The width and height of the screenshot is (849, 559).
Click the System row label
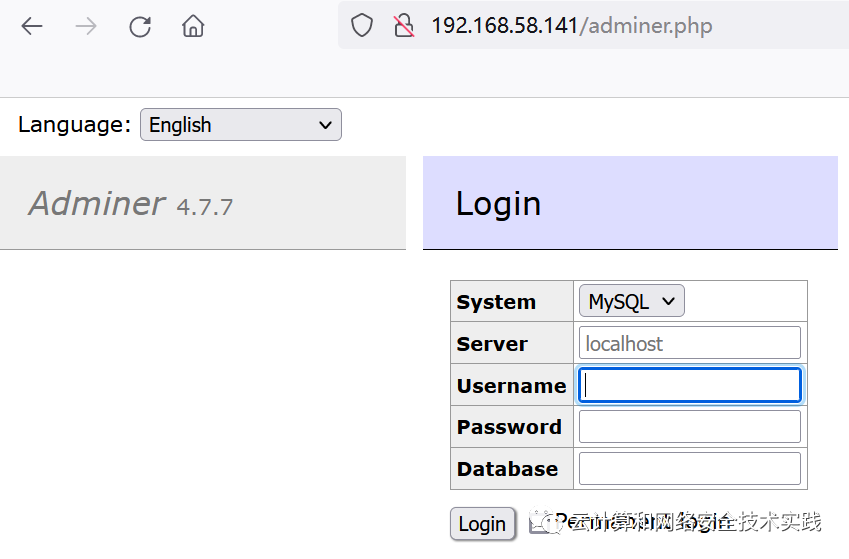(496, 302)
